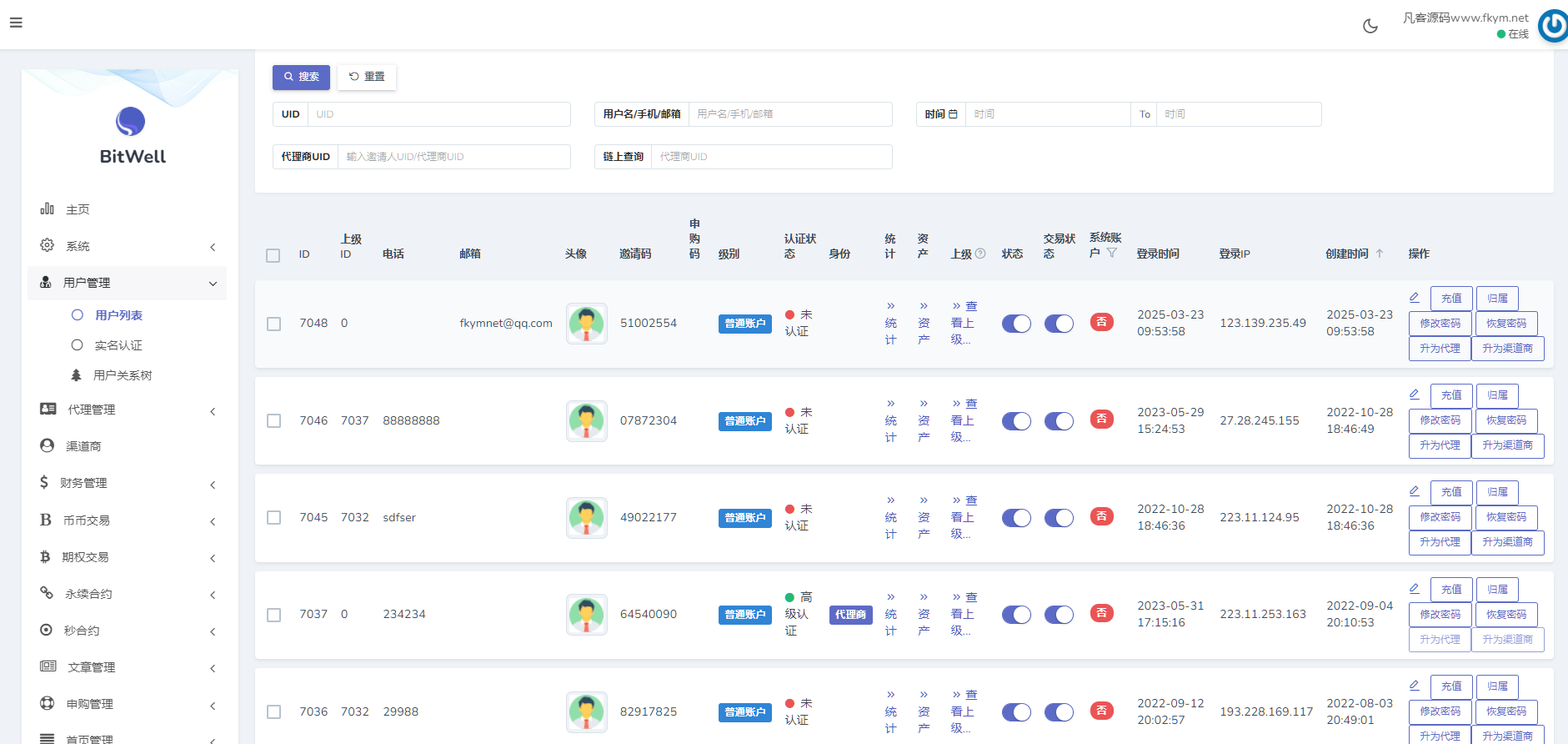This screenshot has width=1568, height=744.
Task: Toggle the hamburger sidebar menu icon
Action: (x=16, y=23)
